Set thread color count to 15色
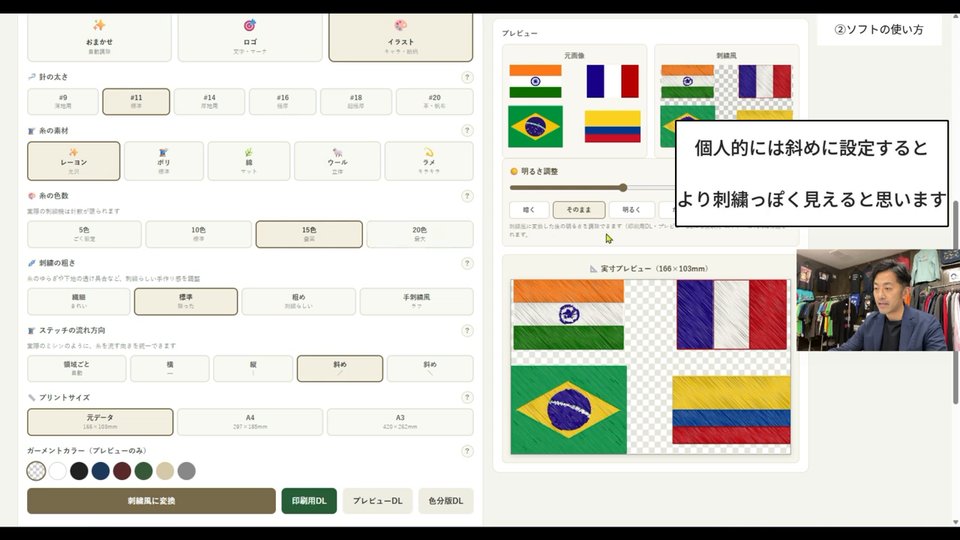Screen dimensions: 960x540 coord(309,234)
